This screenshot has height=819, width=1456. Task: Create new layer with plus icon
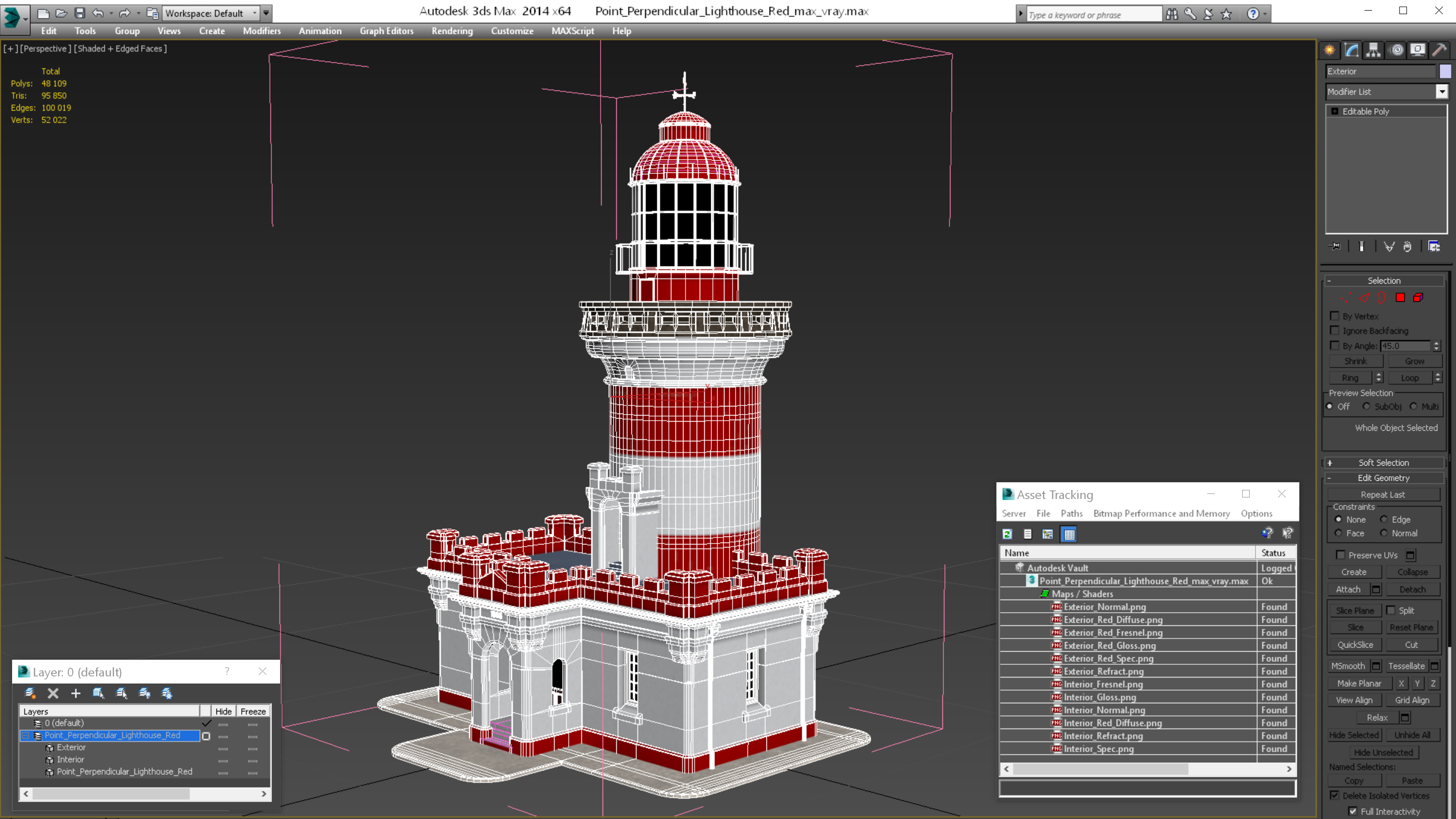[x=76, y=694]
